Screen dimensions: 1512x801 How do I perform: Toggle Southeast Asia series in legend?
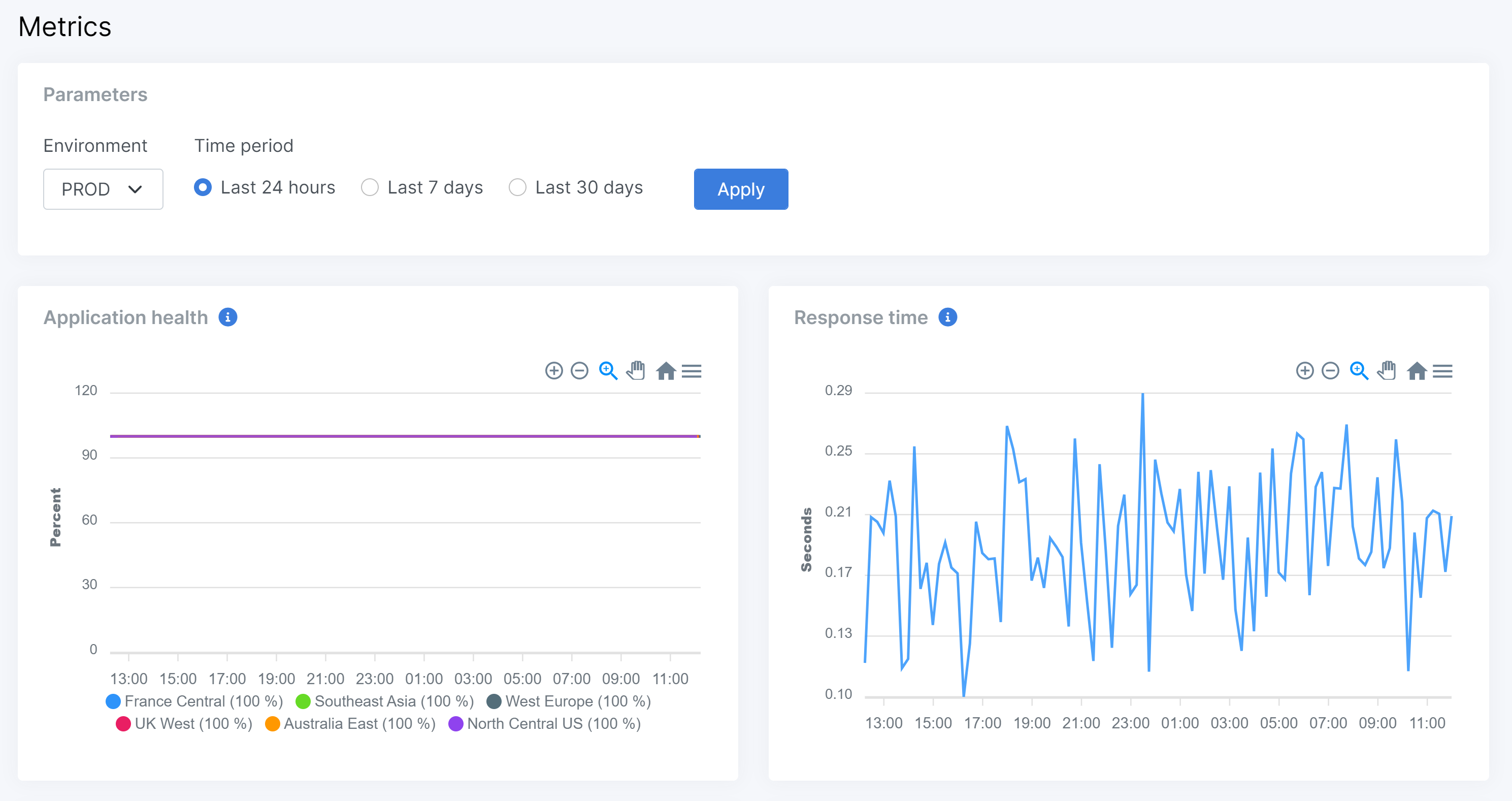point(393,701)
